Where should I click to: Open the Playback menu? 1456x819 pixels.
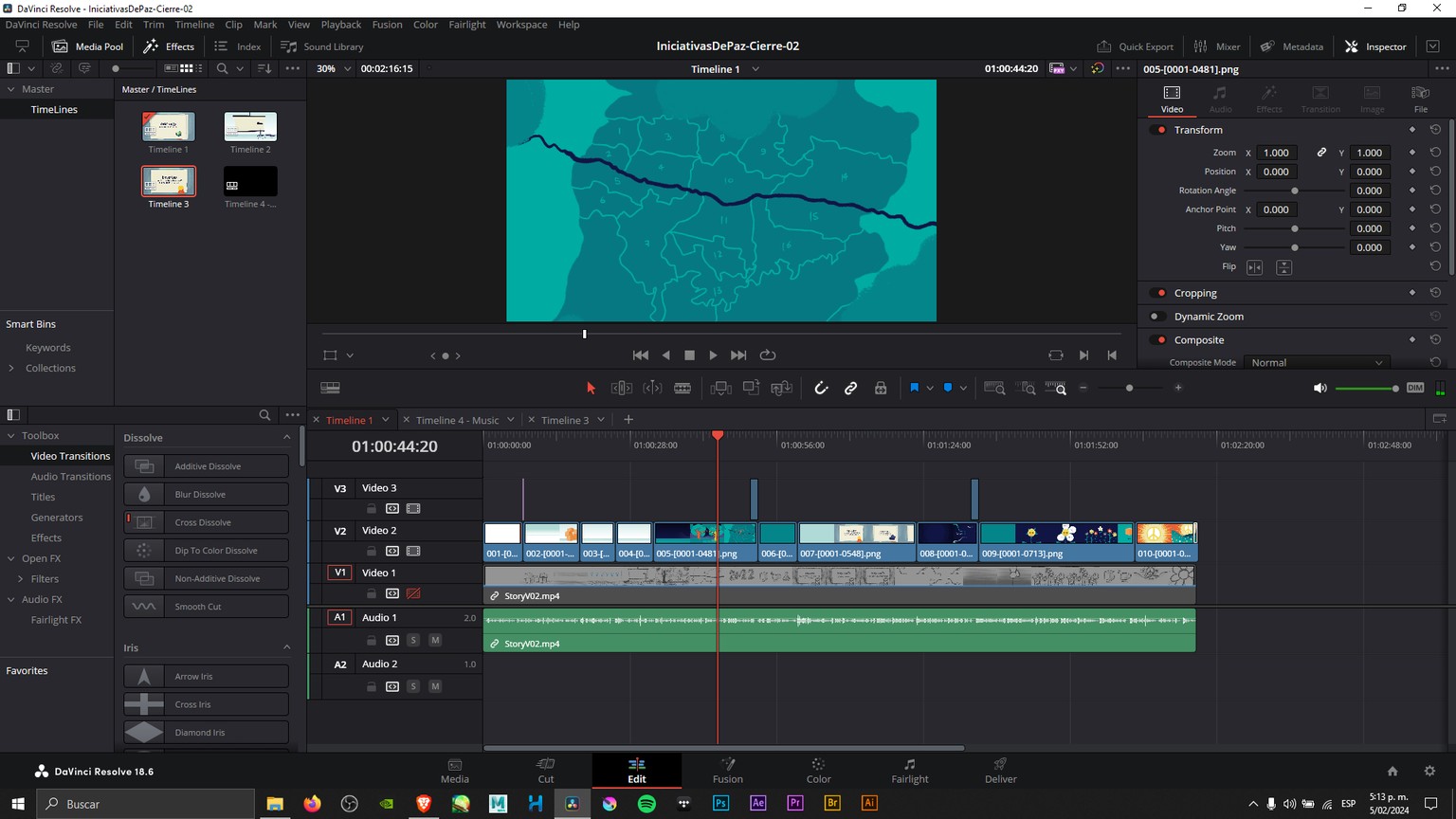click(x=341, y=25)
